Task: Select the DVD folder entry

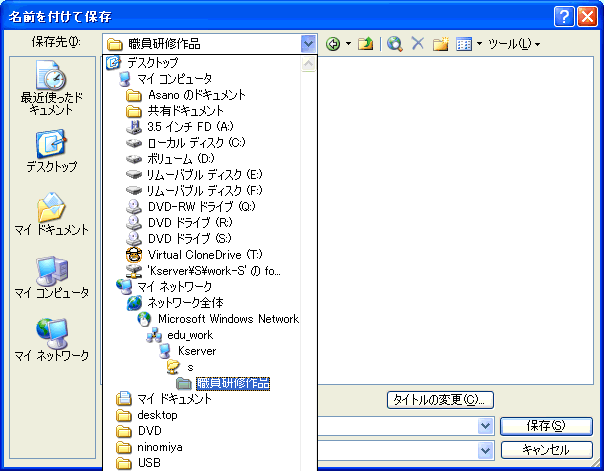Action: (139, 431)
